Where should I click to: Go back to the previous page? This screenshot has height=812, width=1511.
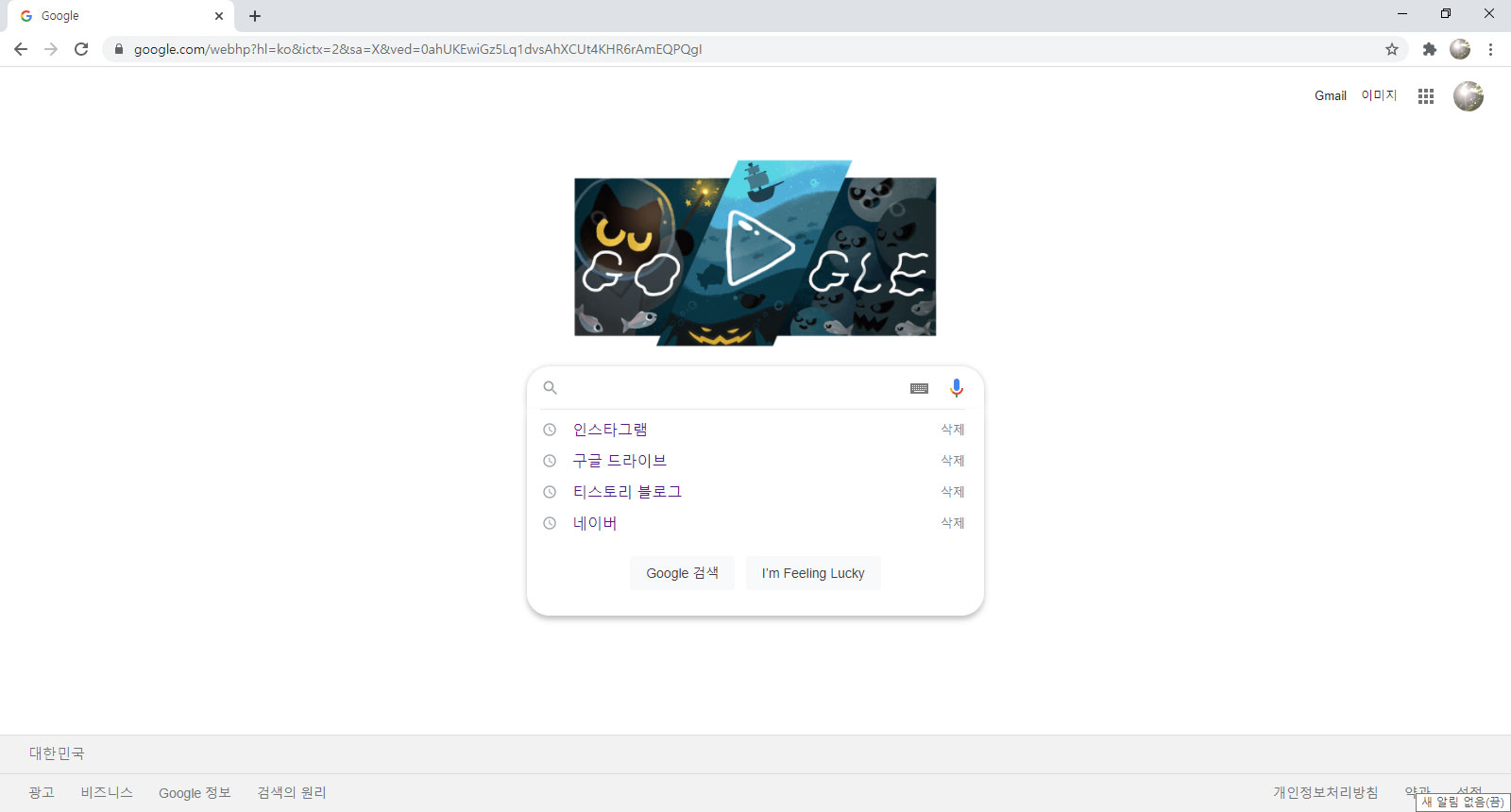pyautogui.click(x=21, y=49)
